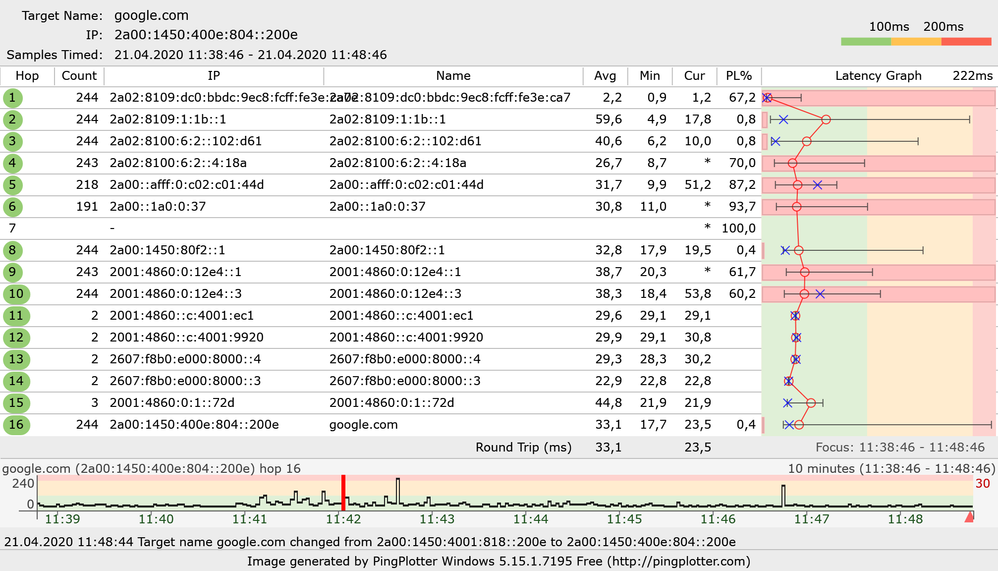Click the red marker at 11:42 on timeline

pos(343,493)
